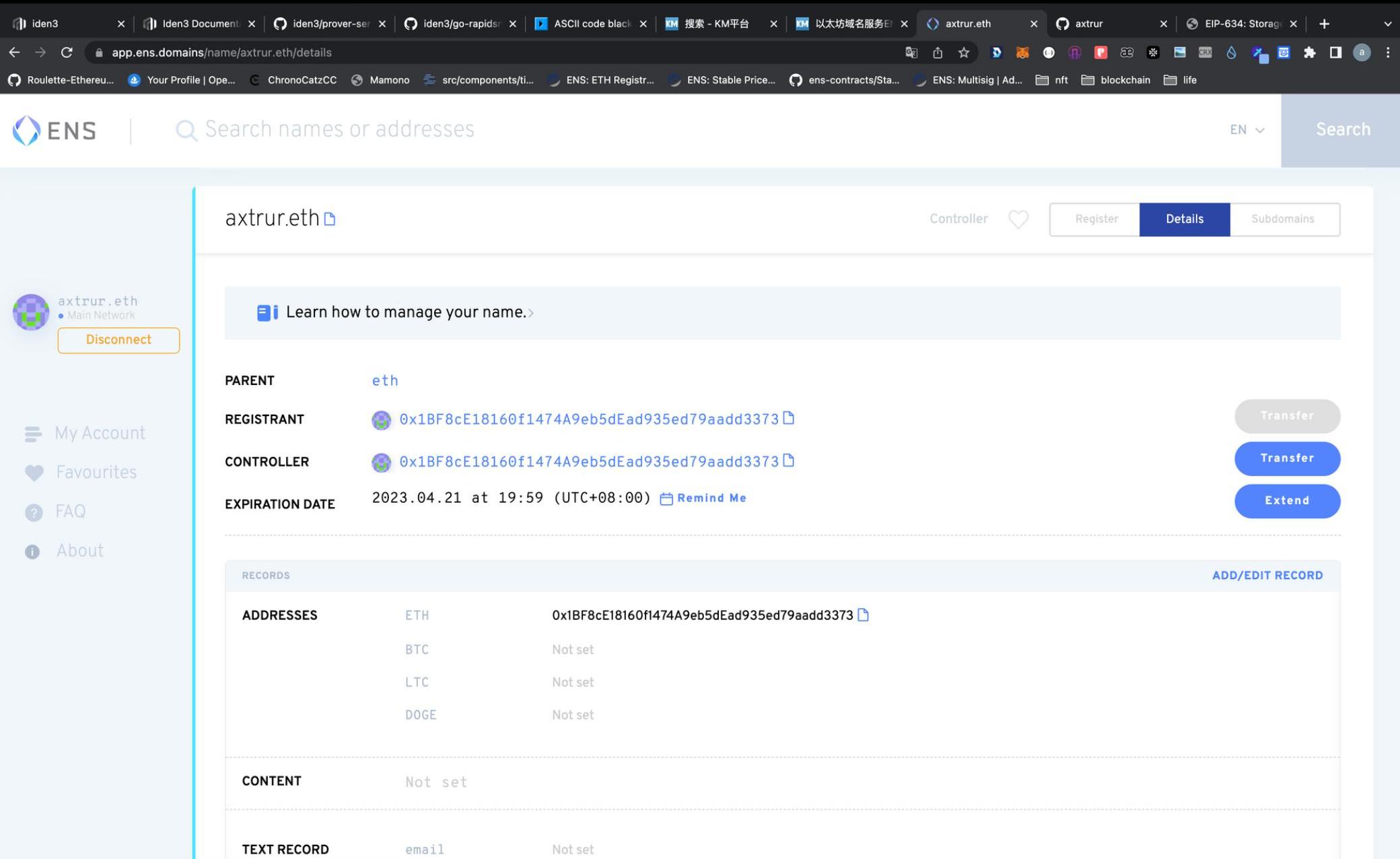Viewport: 1400px width, 859px height.
Task: Click the Search button
Action: coord(1341,131)
